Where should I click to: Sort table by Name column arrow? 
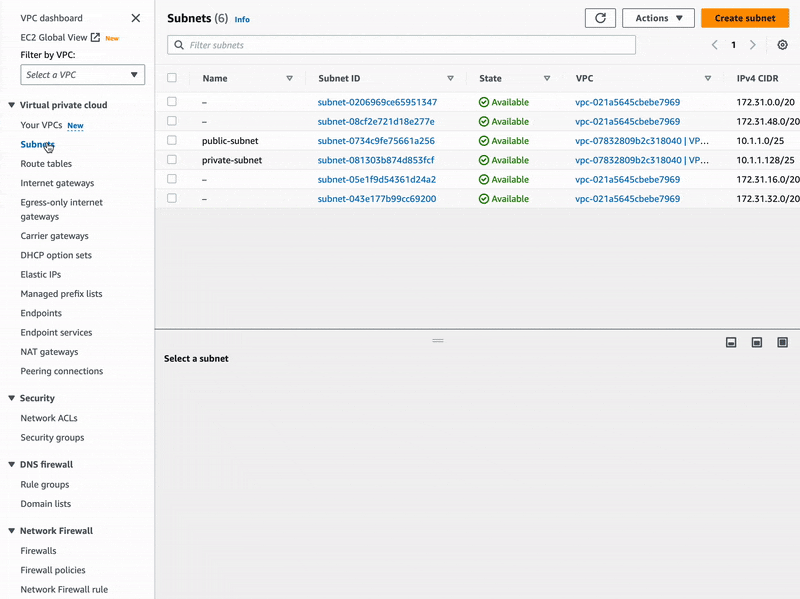pyautogui.click(x=290, y=78)
